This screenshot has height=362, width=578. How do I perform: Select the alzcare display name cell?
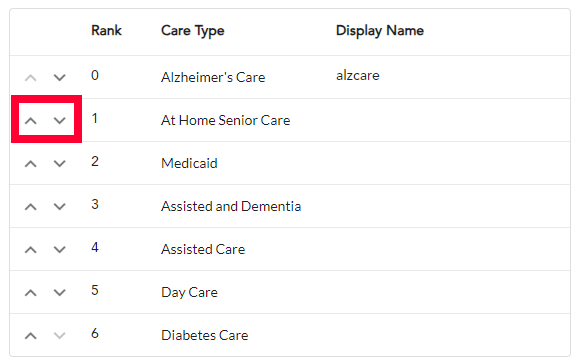(x=358, y=76)
